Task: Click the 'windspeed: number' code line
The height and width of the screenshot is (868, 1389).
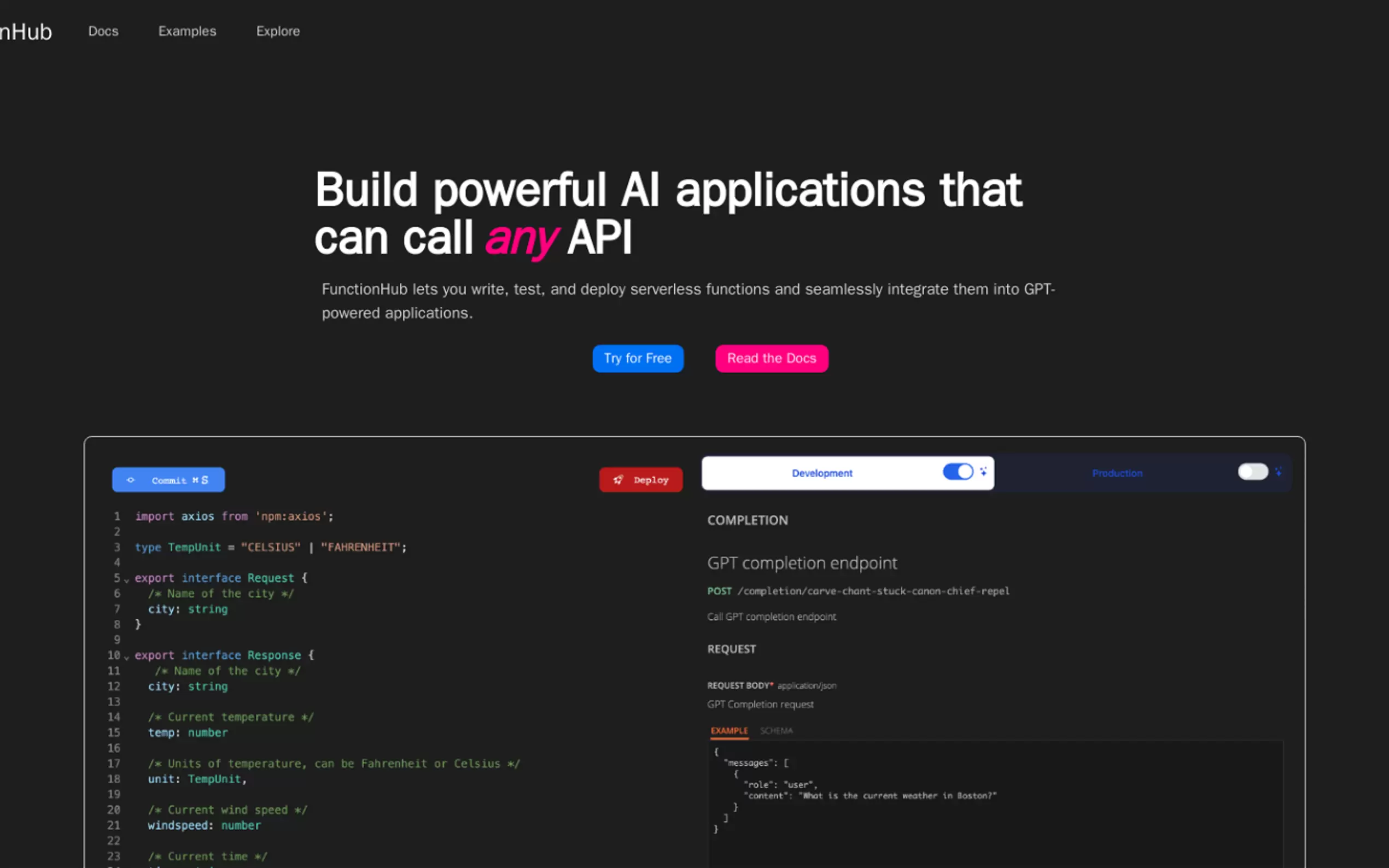Action: coord(205,825)
